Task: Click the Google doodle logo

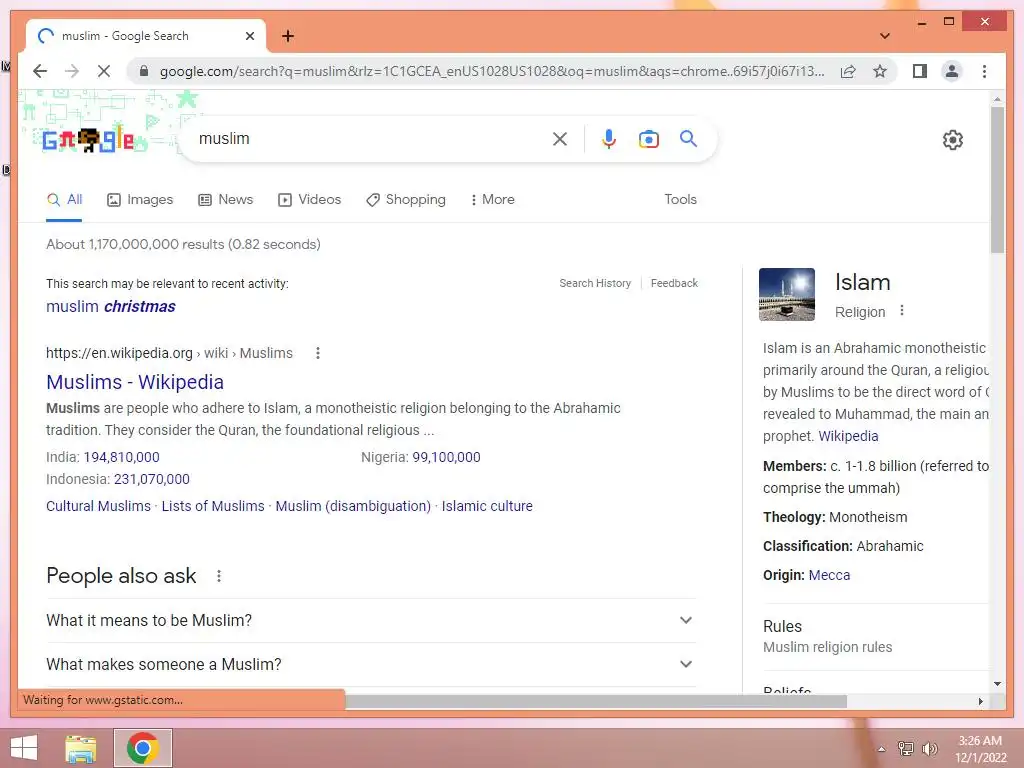Action: point(89,140)
